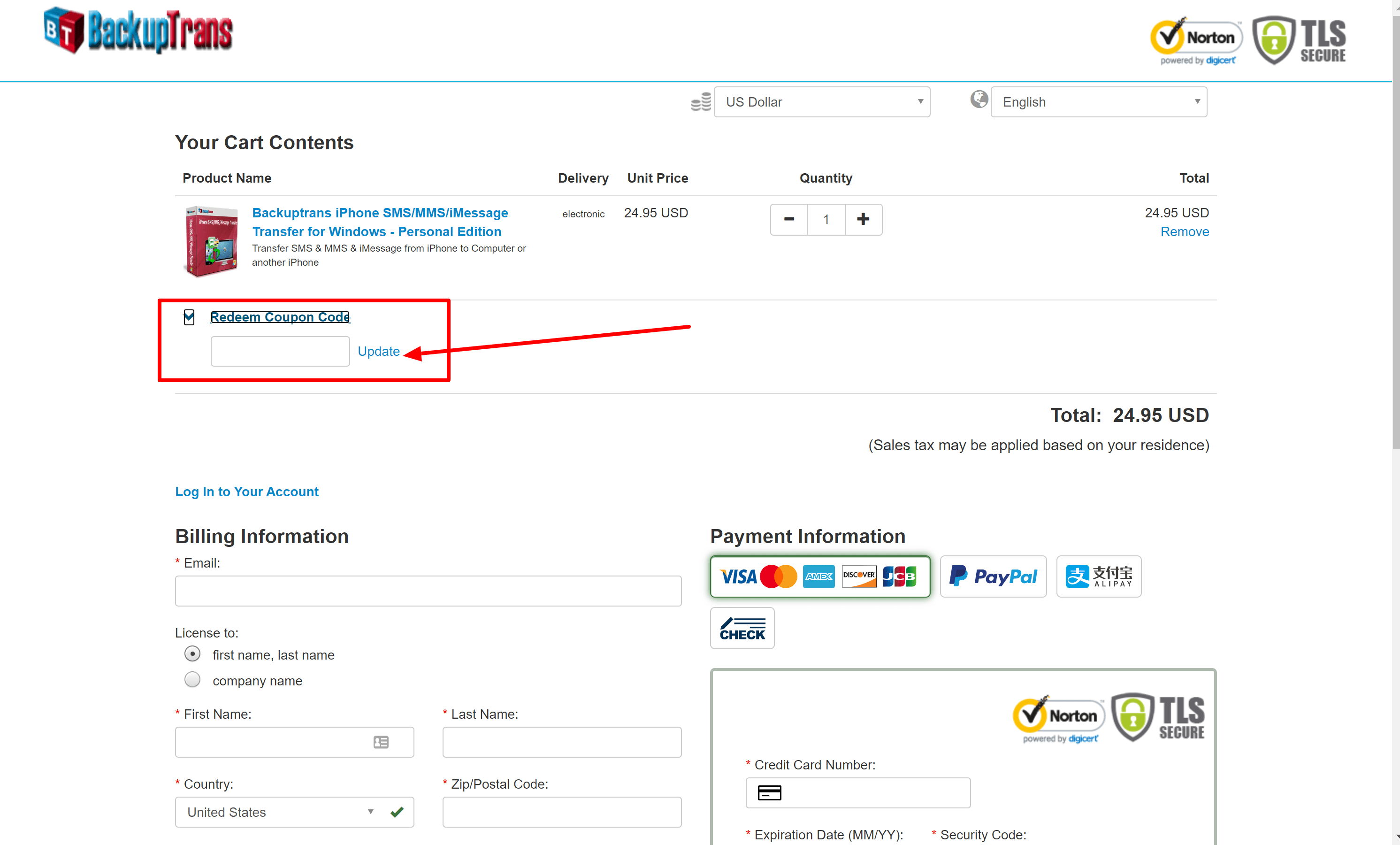Click the TLS Secure badge in payment panel
The height and width of the screenshot is (845, 1400).
1157,717
